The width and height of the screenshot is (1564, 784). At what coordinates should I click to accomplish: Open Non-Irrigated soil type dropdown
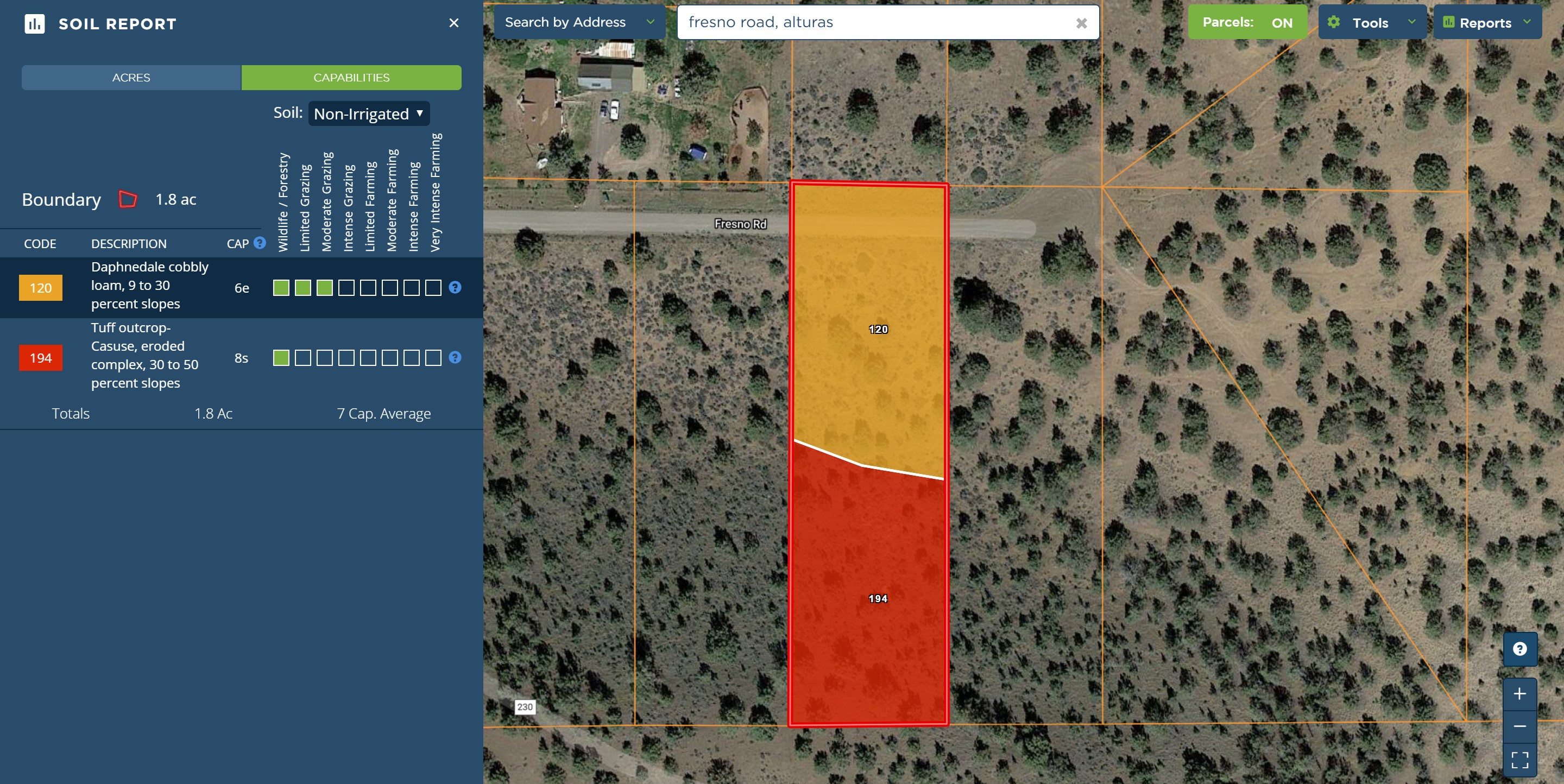(369, 113)
